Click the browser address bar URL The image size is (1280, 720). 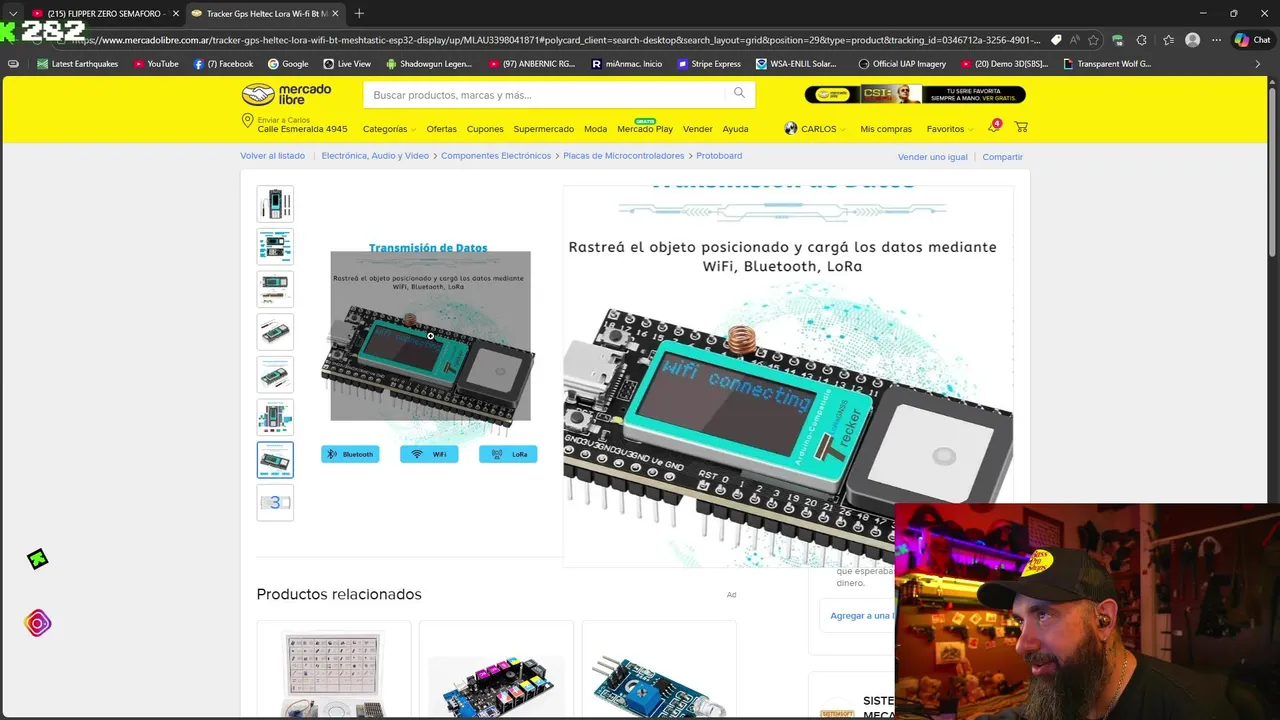tap(555, 40)
